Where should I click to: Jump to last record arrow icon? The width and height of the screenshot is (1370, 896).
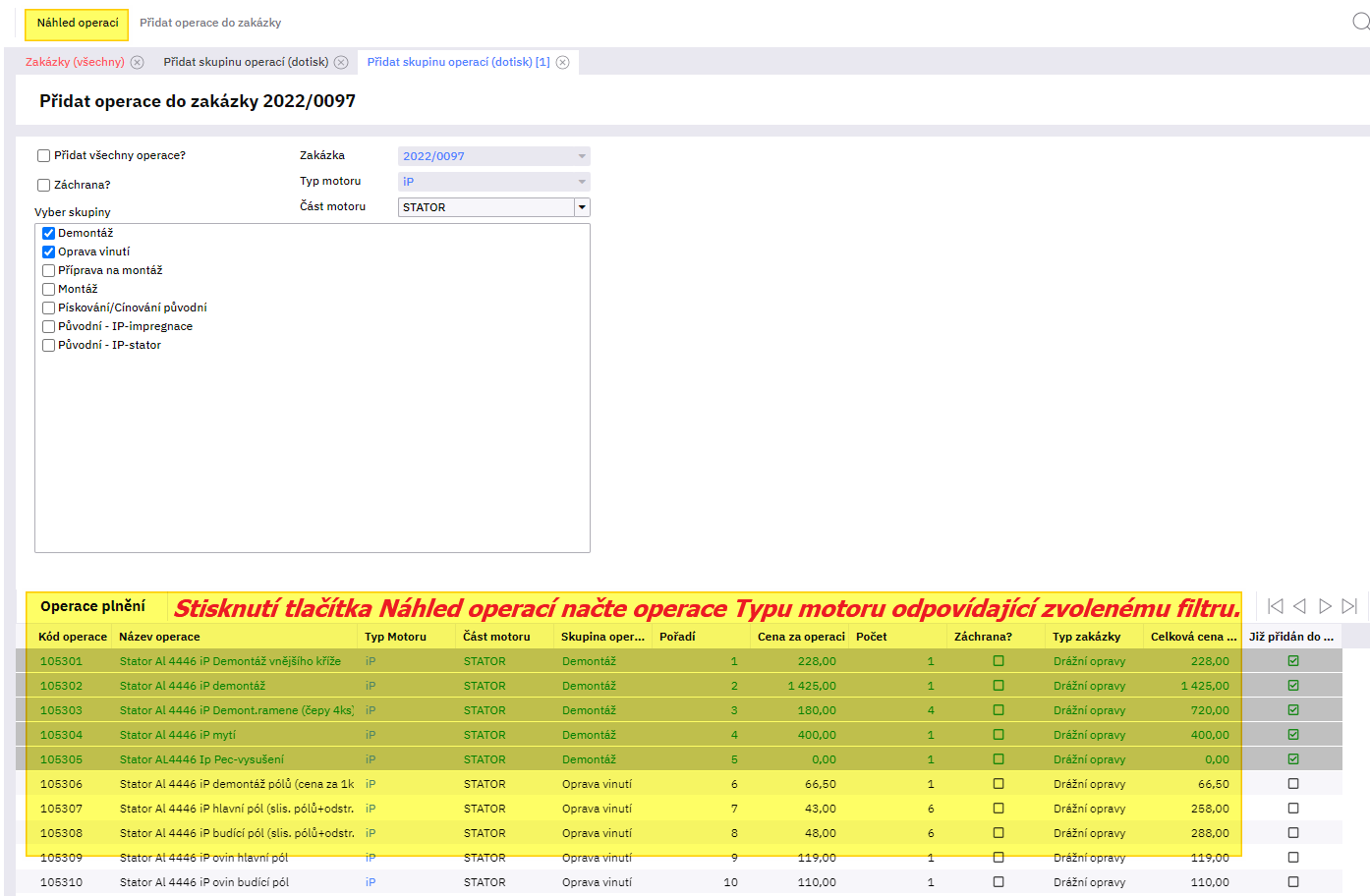pos(1349,606)
